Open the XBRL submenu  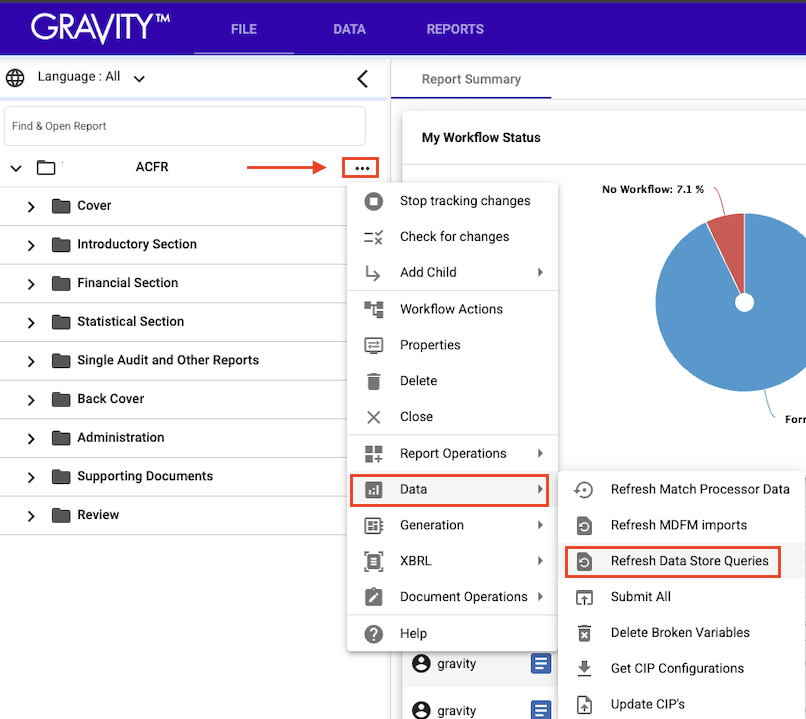click(x=452, y=561)
